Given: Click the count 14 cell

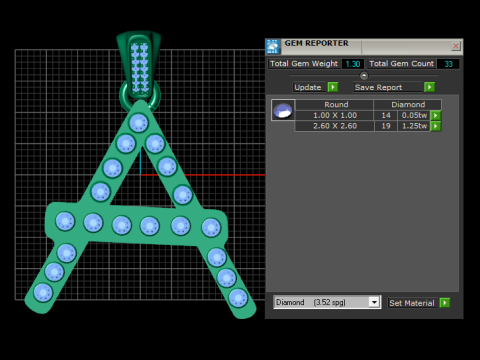Looking at the screenshot, I should [386, 115].
